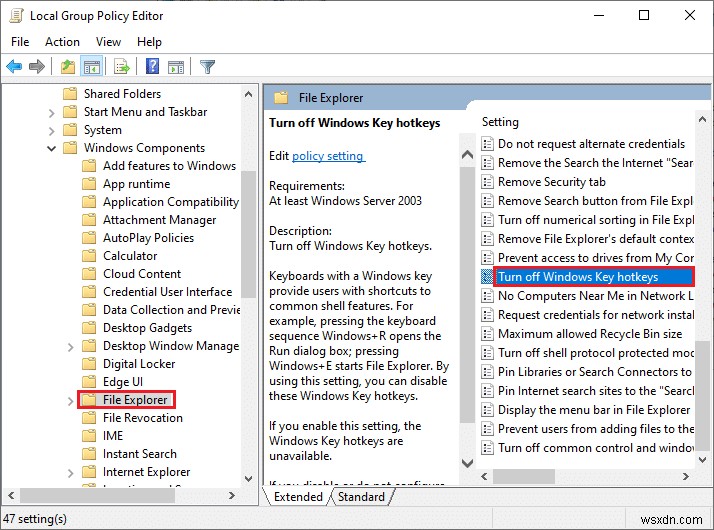
Task: Click app icon in title bar
Action: [x=16, y=15]
